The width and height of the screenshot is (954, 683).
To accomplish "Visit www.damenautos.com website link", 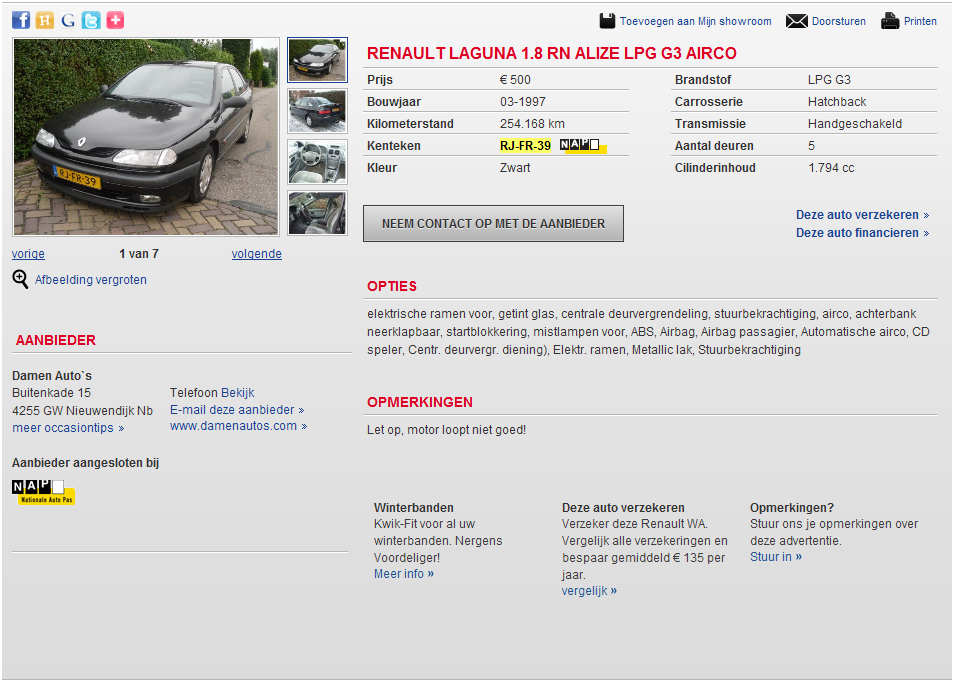I will tap(234, 426).
